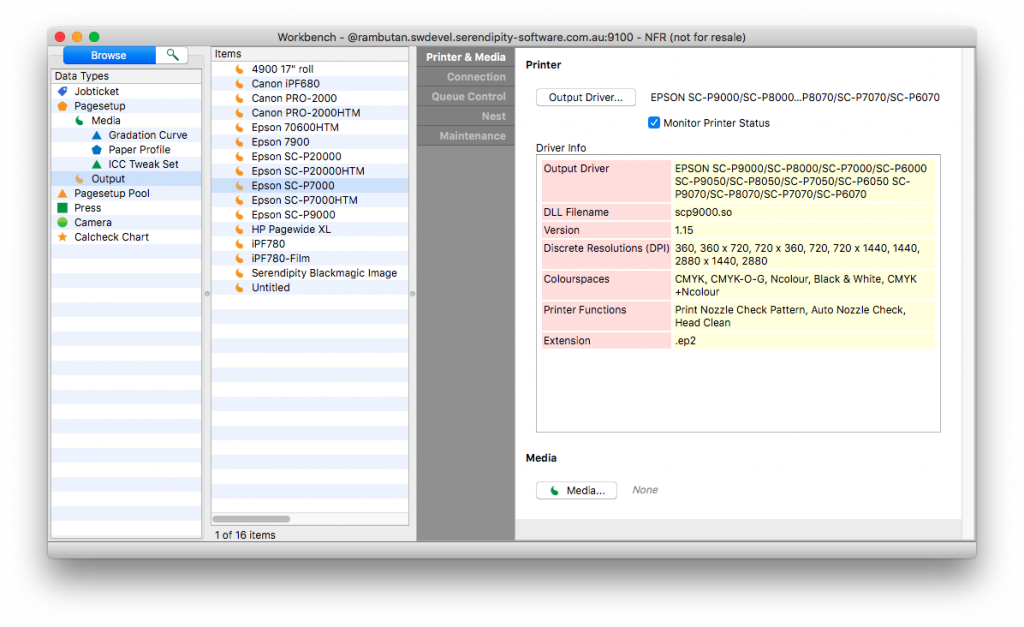1024x627 pixels.
Task: Open the search magnifier next to Browse
Action: point(171,55)
